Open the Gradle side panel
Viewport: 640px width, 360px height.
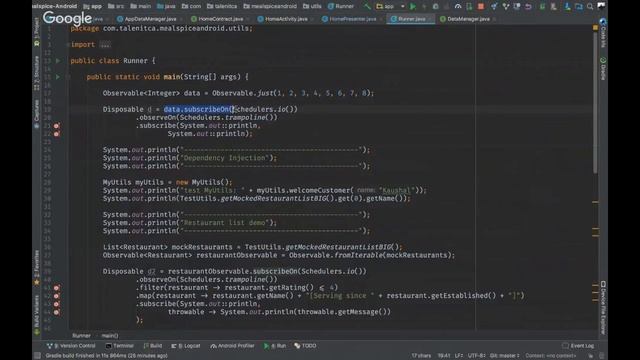point(603,68)
